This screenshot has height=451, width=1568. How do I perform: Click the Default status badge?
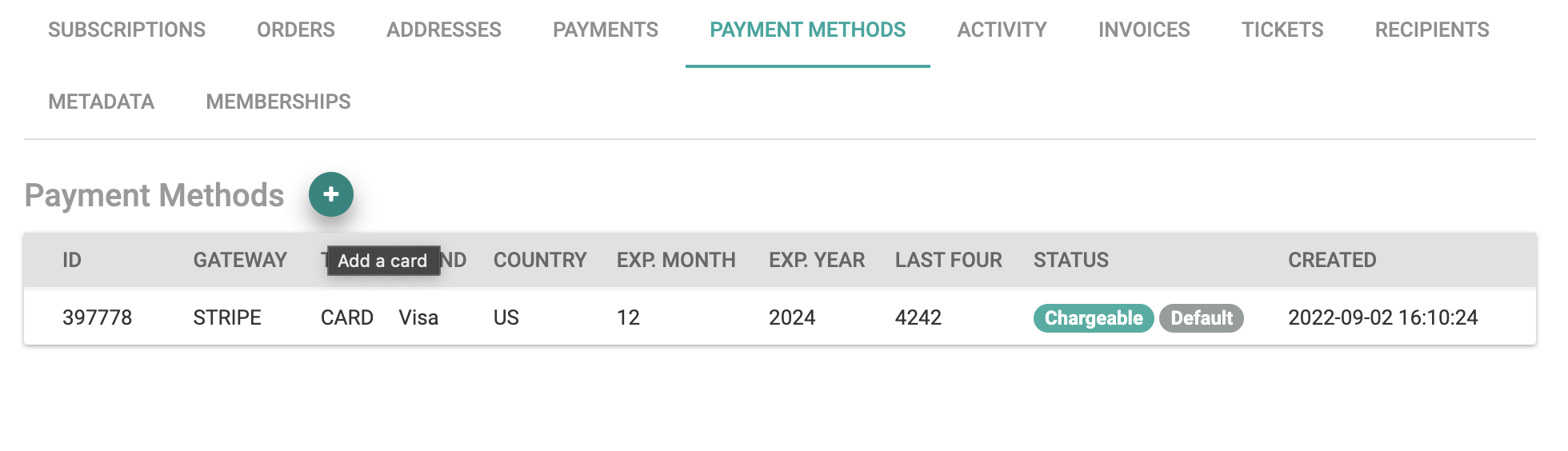coord(1202,318)
